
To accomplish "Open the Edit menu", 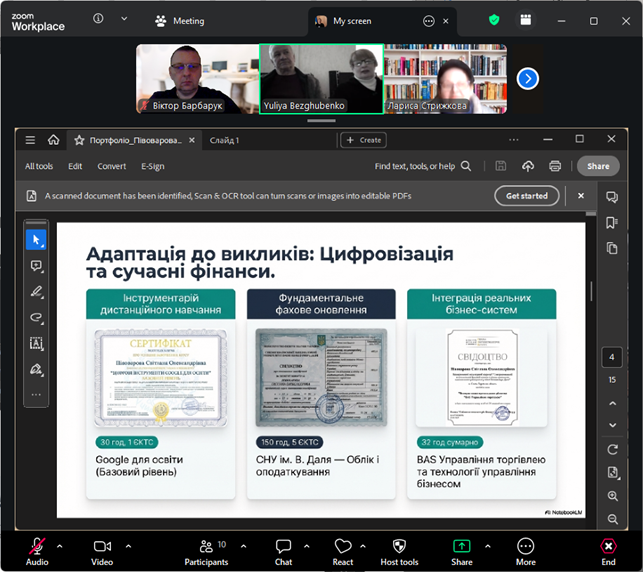I will pyautogui.click(x=75, y=166).
